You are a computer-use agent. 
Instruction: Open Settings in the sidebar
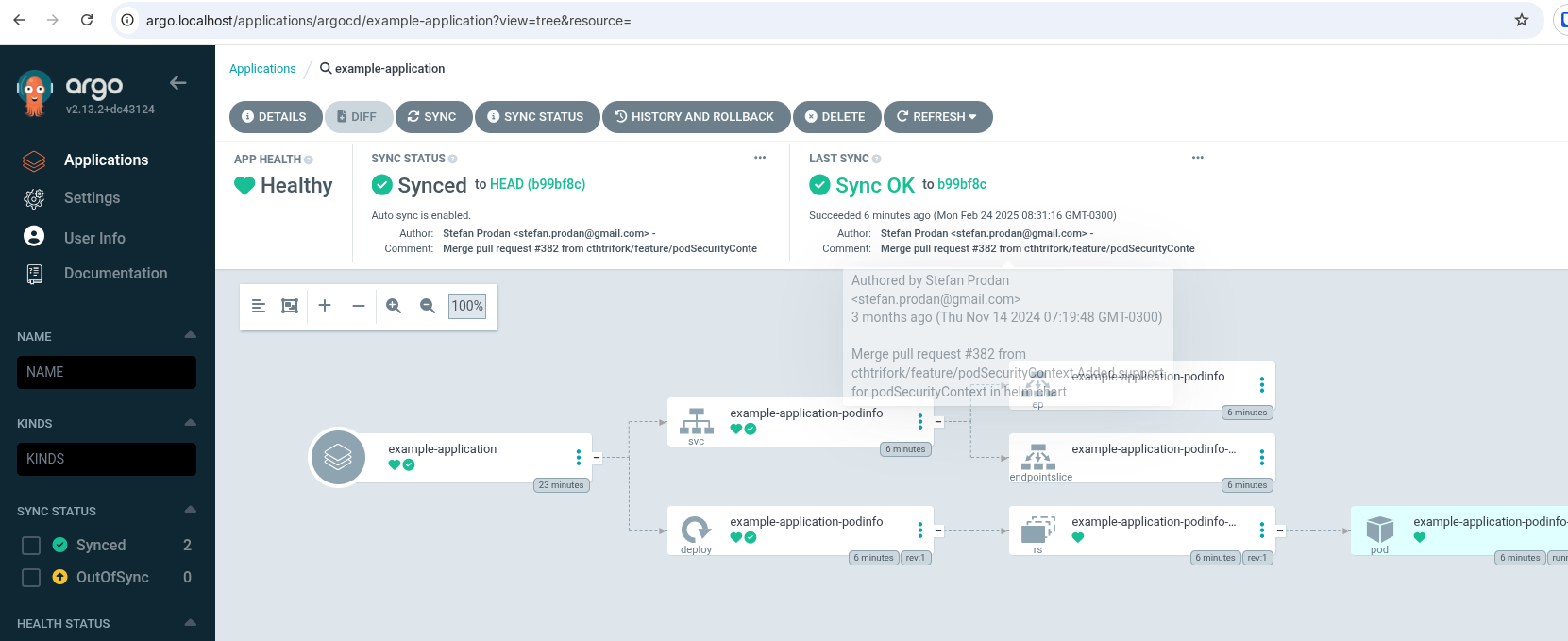(92, 198)
